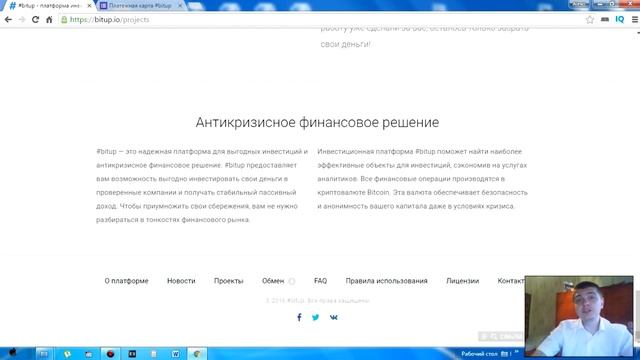Open the dark square app on taskbar
This screenshot has width=640, height=360.
pos(132,354)
